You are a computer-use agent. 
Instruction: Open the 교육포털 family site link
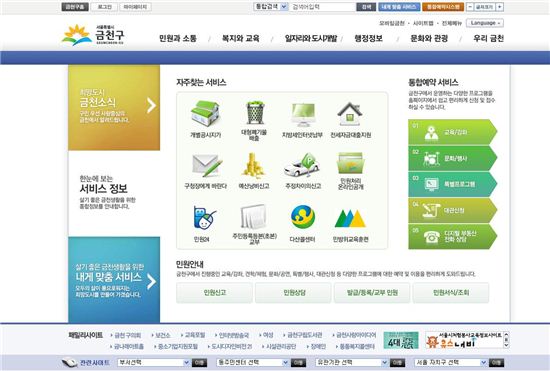click(195, 335)
